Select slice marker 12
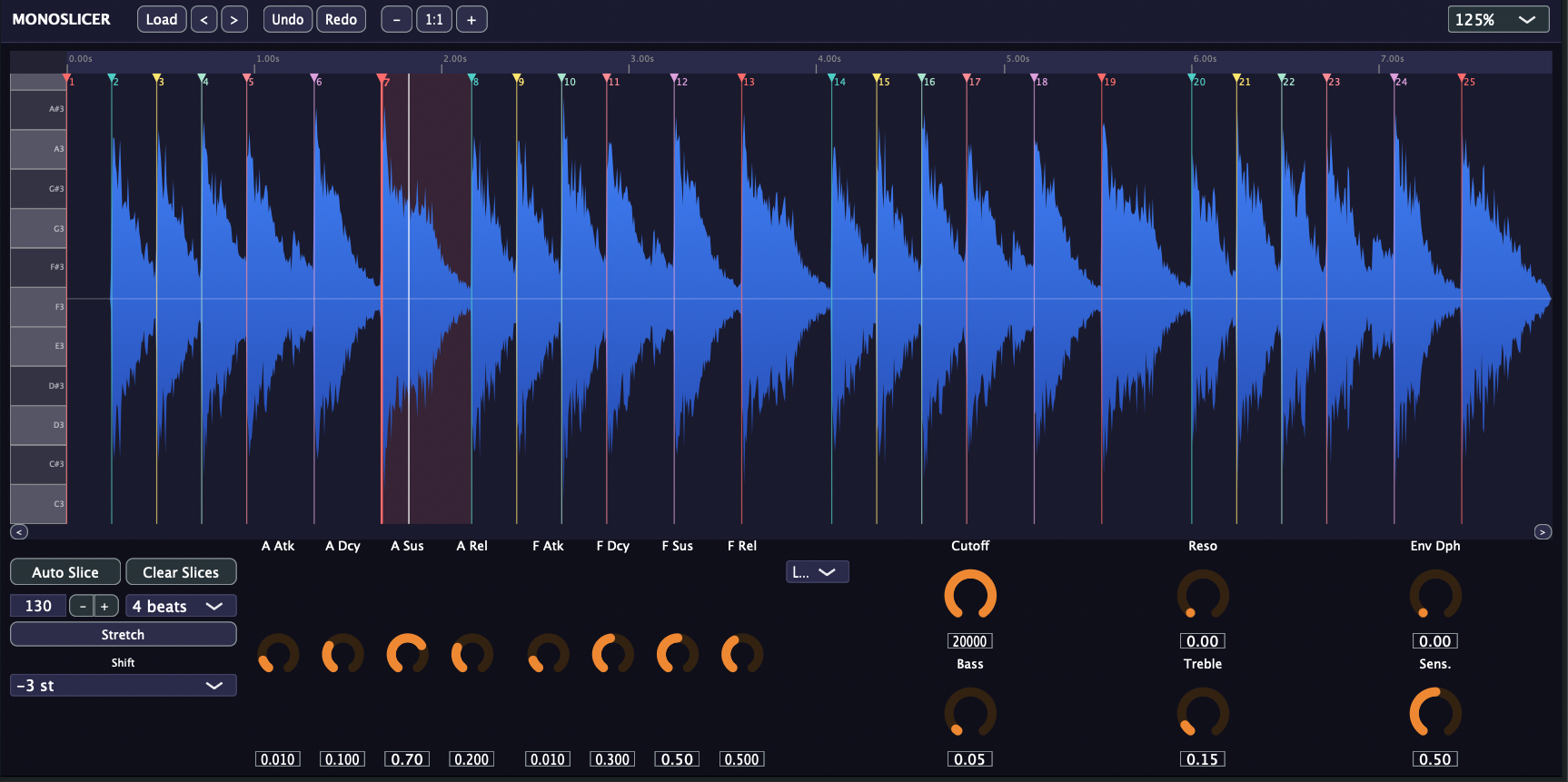The width and height of the screenshot is (1568, 782). [x=675, y=79]
